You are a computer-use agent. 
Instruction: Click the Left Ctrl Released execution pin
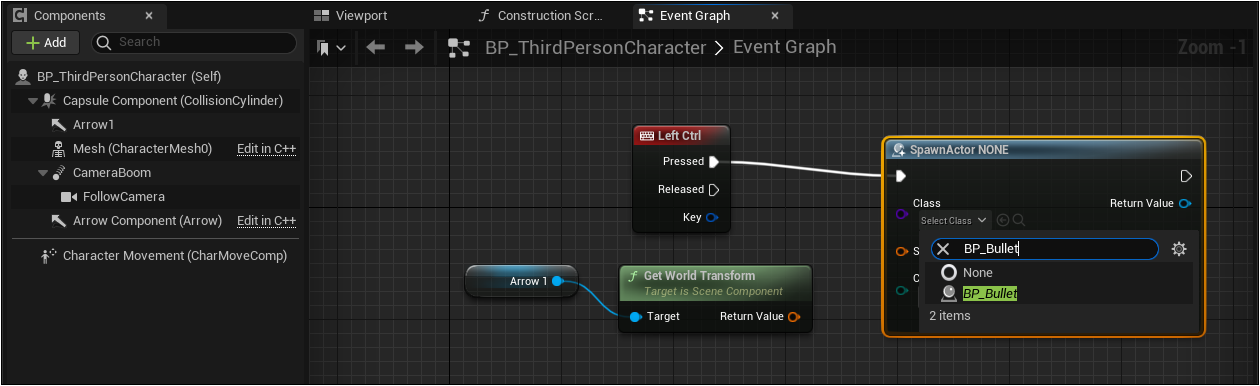714,189
